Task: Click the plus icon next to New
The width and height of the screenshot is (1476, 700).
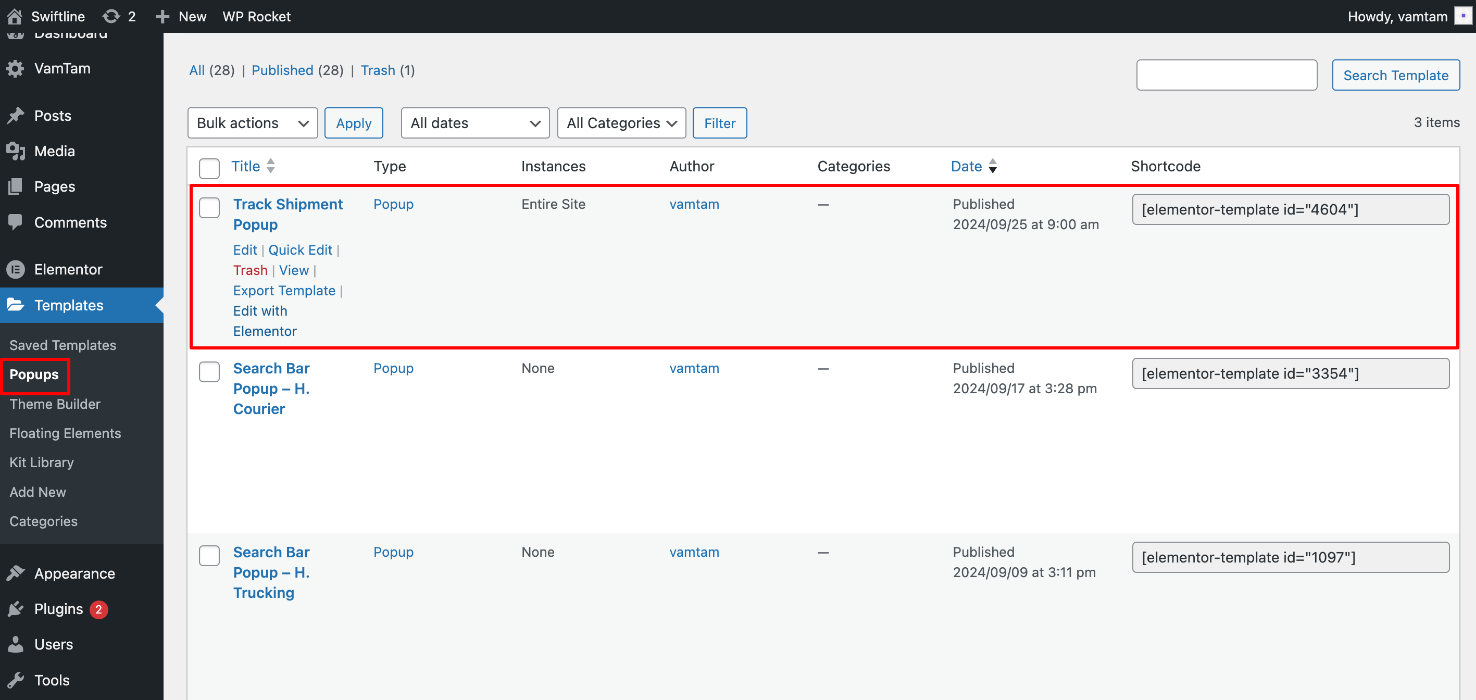Action: pos(163,16)
